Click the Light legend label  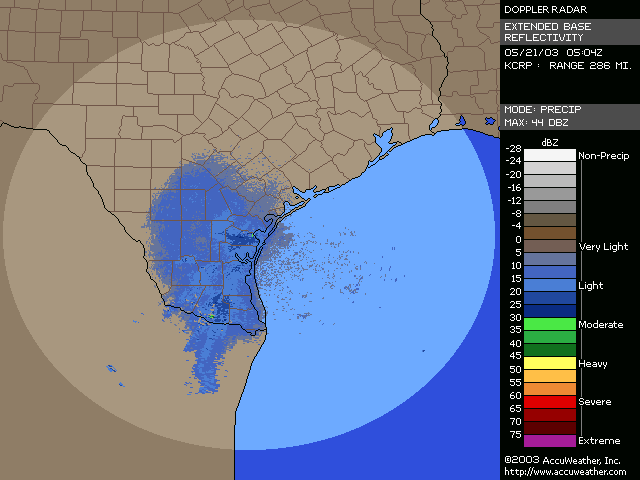591,285
